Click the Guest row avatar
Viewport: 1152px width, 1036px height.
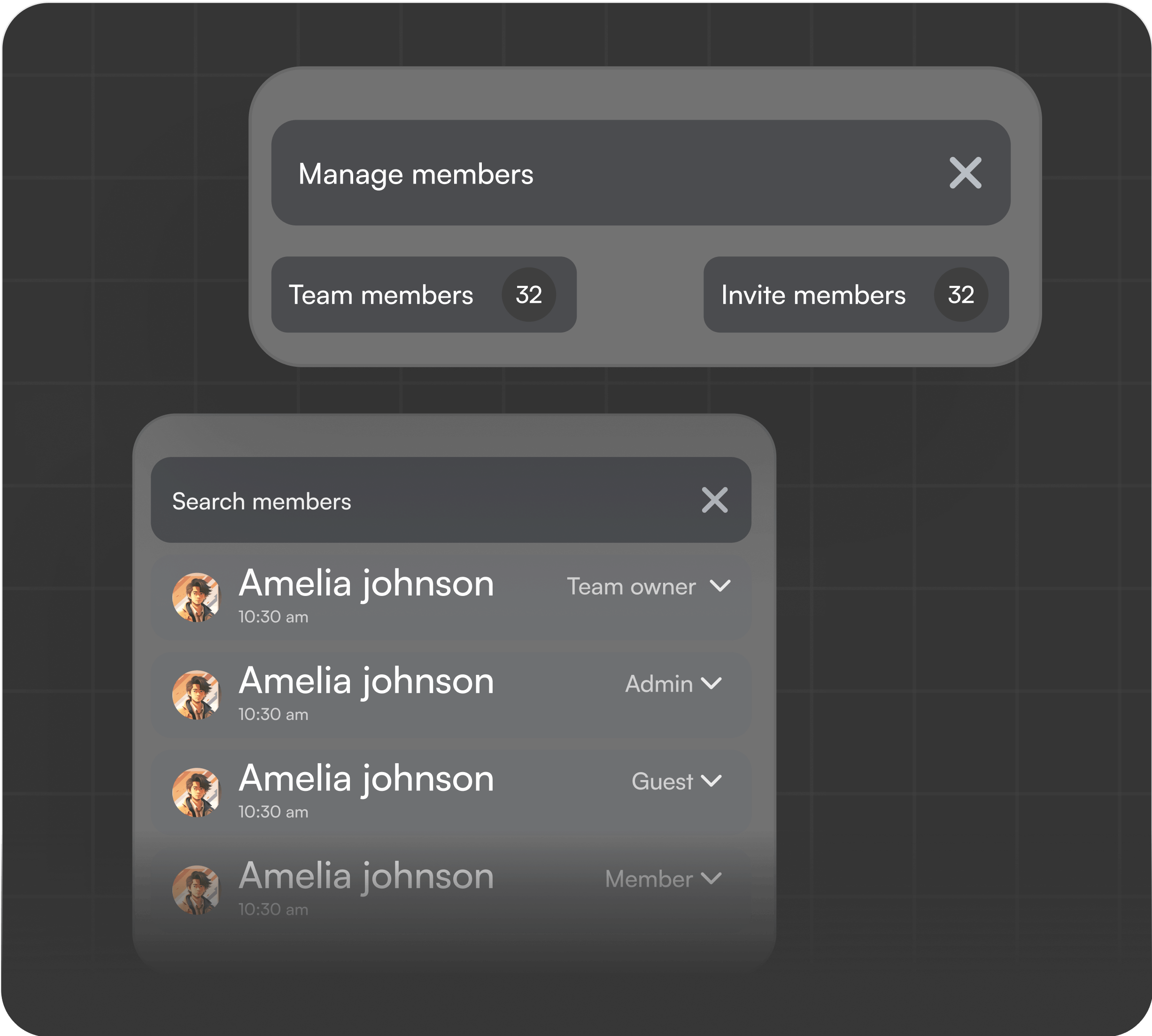coord(196,792)
